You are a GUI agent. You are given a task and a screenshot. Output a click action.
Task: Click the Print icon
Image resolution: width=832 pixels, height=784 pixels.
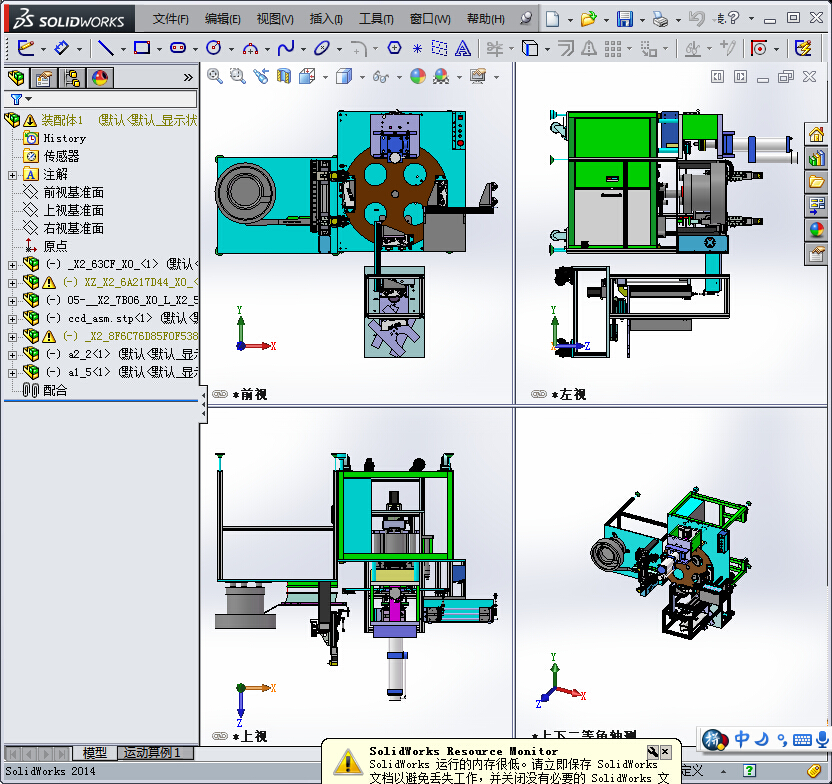[661, 19]
